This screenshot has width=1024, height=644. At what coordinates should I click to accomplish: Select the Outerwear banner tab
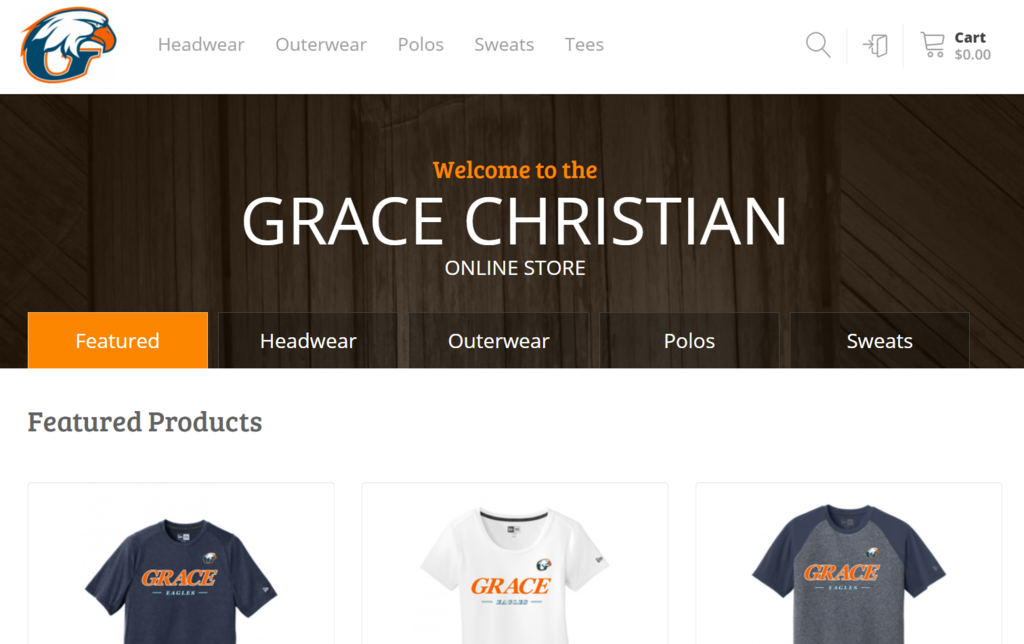click(x=499, y=340)
